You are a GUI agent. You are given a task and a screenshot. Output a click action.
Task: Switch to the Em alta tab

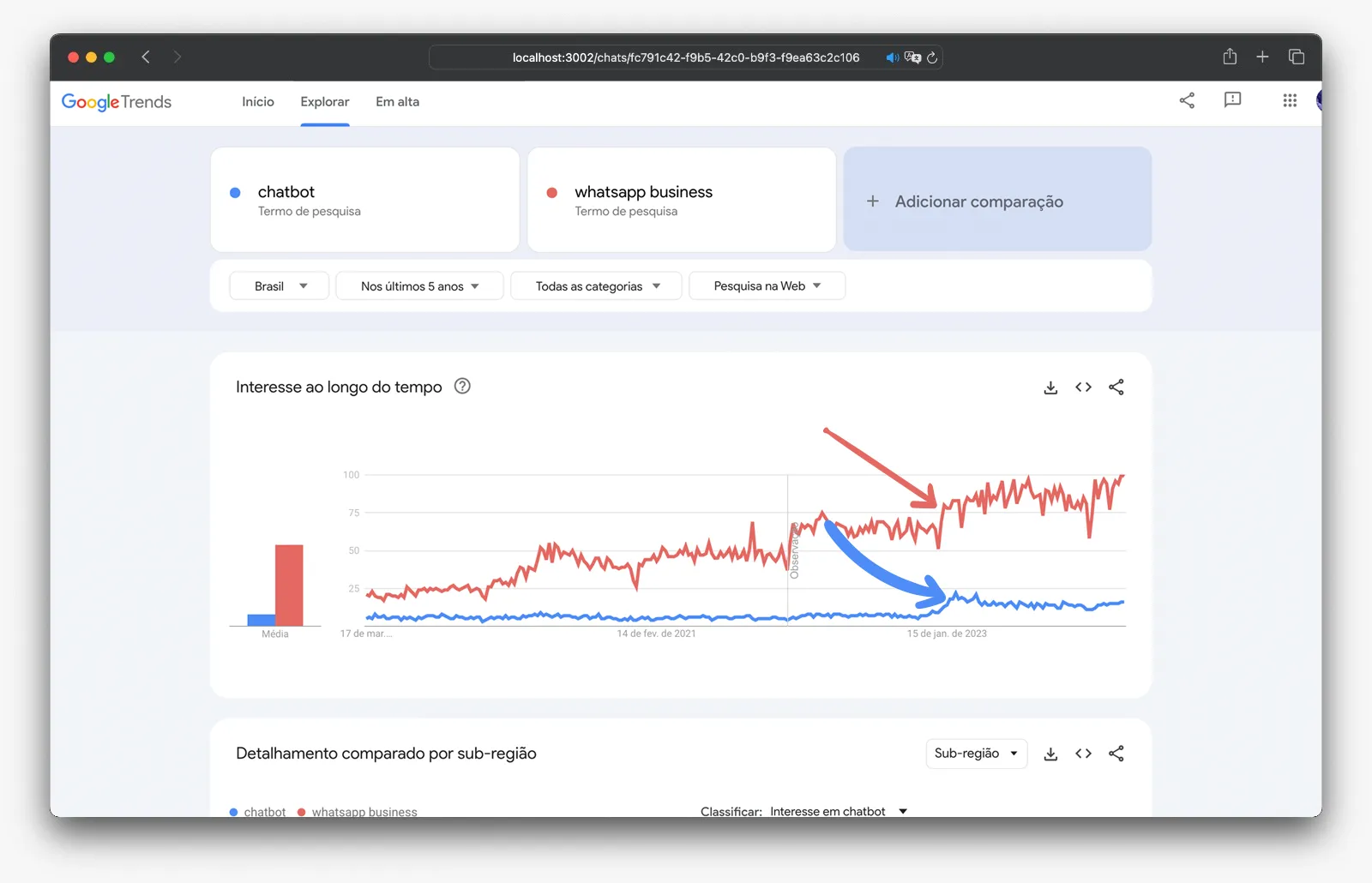tap(398, 102)
